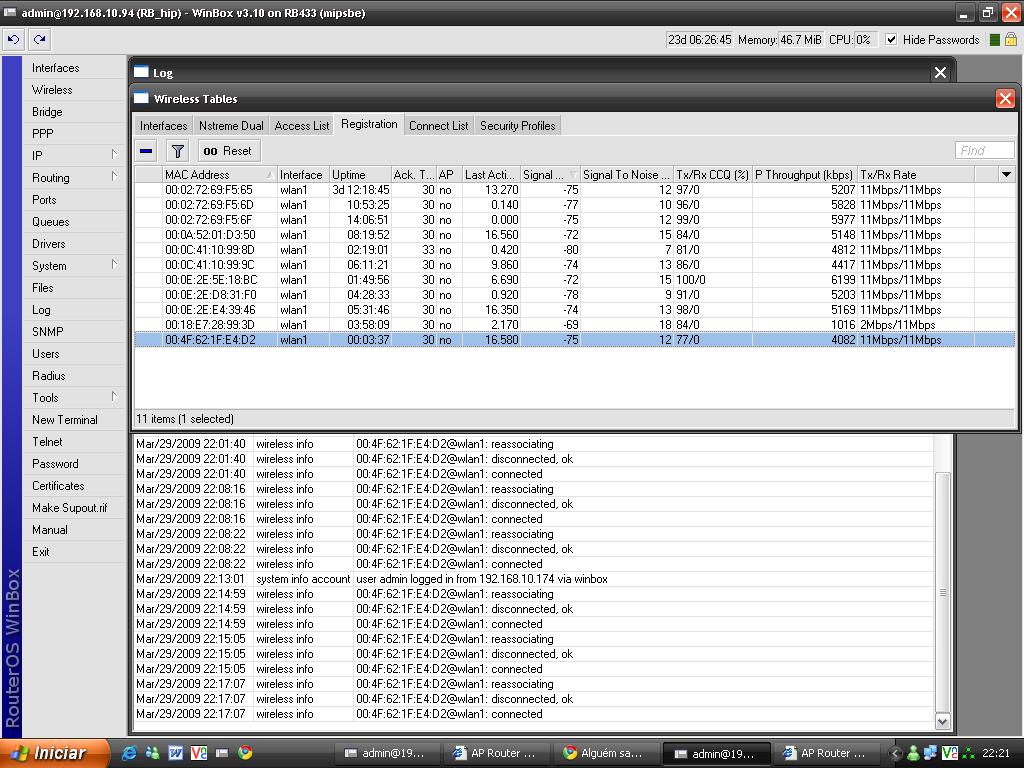Image resolution: width=1024 pixels, height=768 pixels.
Task: Click the Messenger icon in system tray
Action: pos(914,754)
